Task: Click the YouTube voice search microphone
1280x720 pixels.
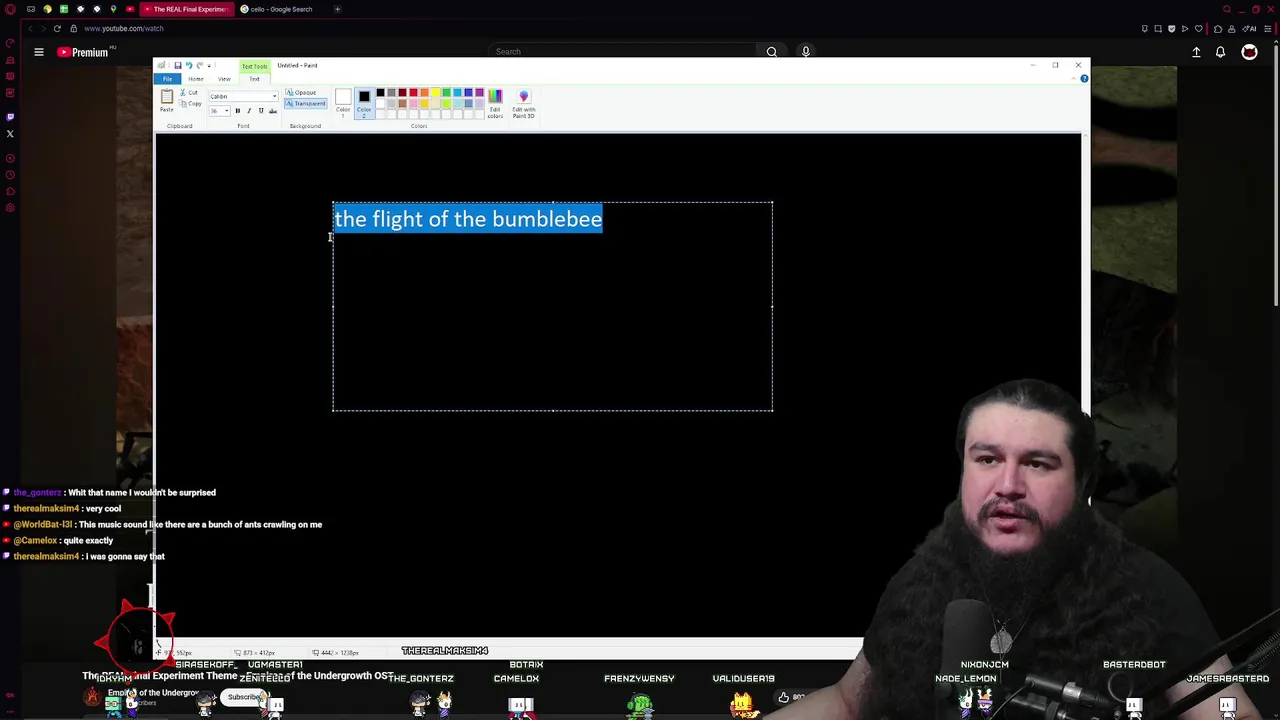Action: (x=805, y=52)
